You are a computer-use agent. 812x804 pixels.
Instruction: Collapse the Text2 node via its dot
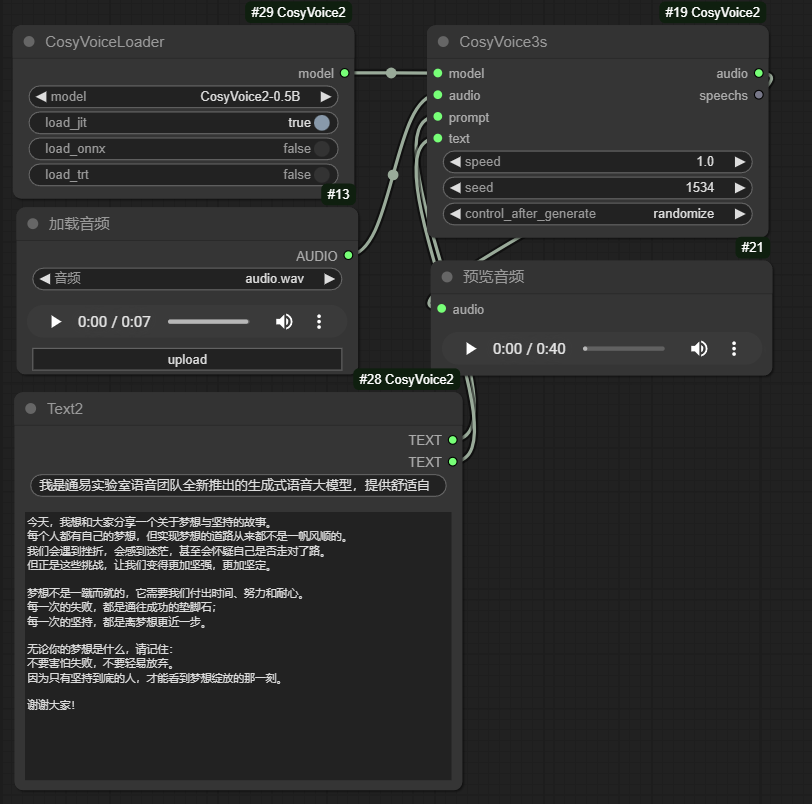click(x=31, y=408)
